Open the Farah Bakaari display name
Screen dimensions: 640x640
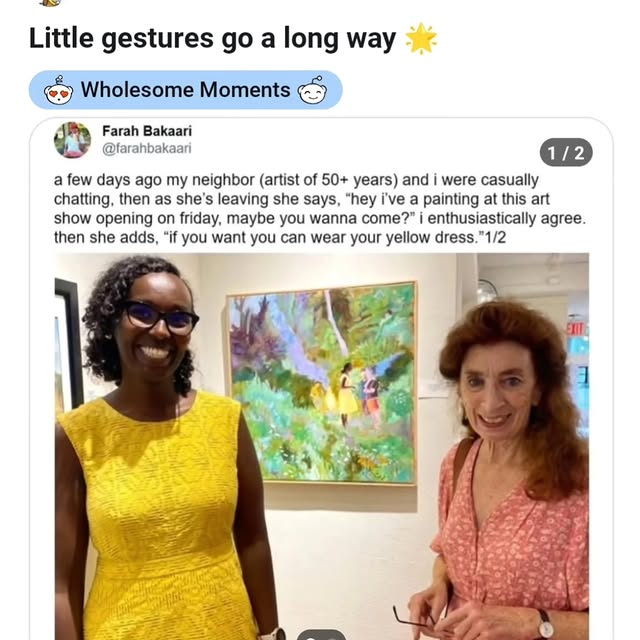click(x=147, y=131)
